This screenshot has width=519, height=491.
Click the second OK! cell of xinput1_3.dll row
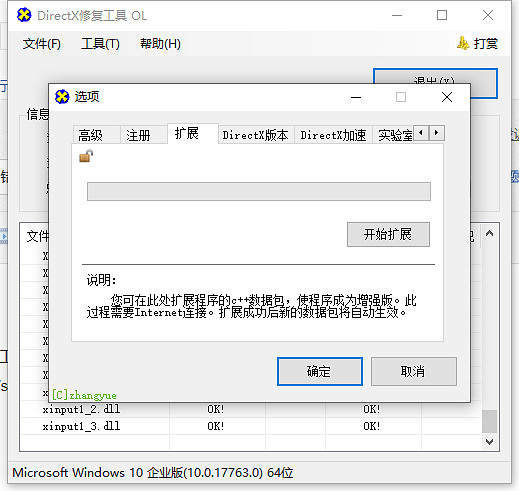coord(372,426)
